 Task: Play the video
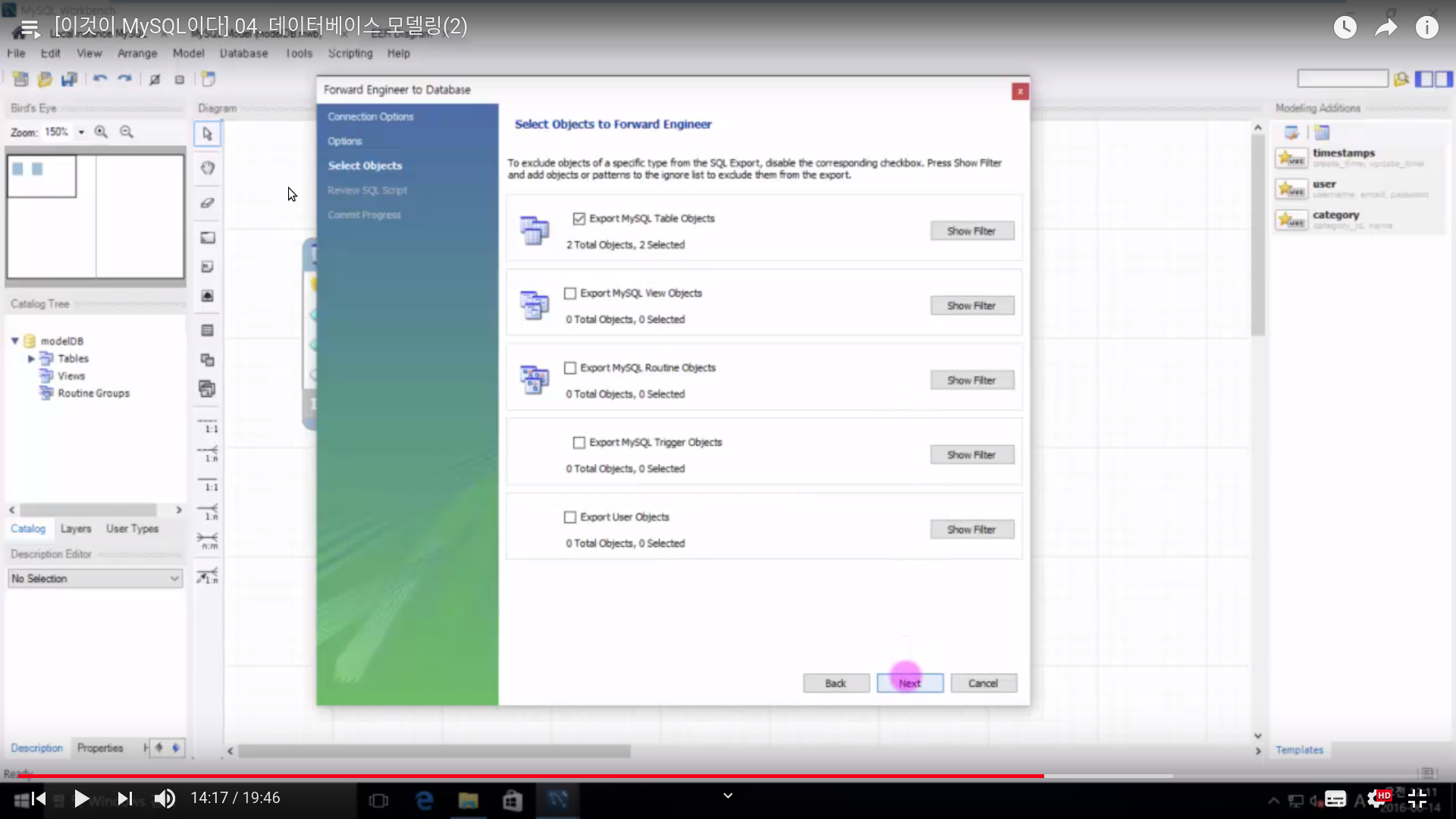coord(81,799)
